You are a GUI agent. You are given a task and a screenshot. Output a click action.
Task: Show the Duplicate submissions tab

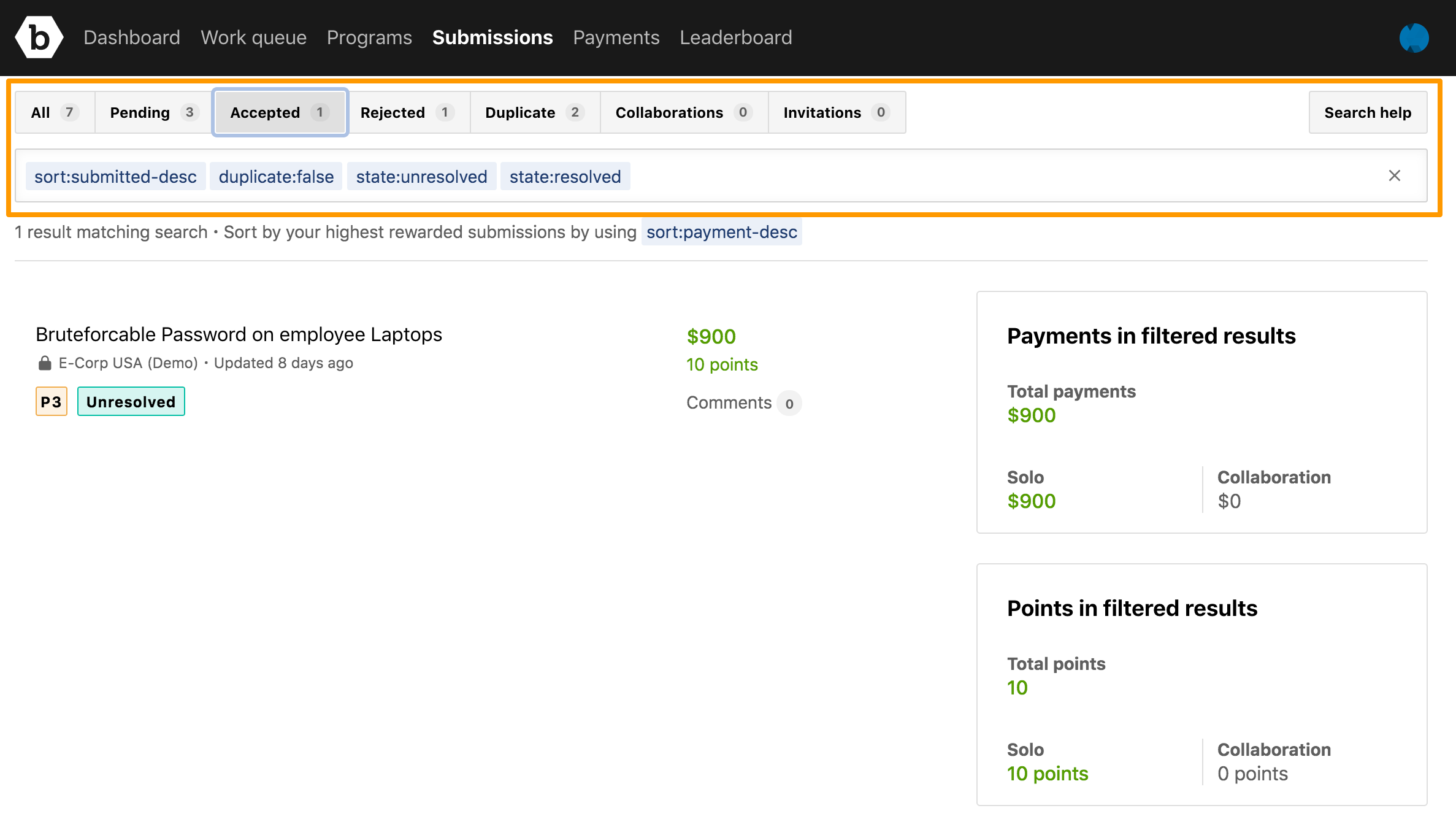[534, 112]
